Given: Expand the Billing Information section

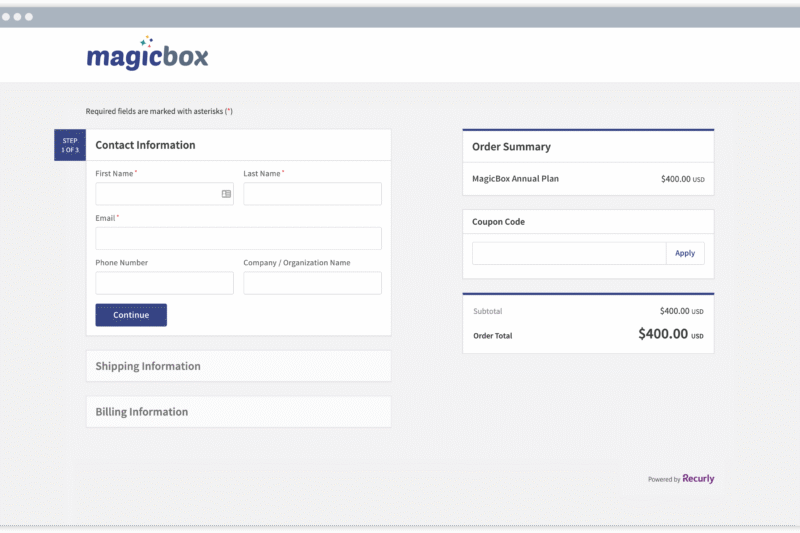Looking at the screenshot, I should coord(238,412).
